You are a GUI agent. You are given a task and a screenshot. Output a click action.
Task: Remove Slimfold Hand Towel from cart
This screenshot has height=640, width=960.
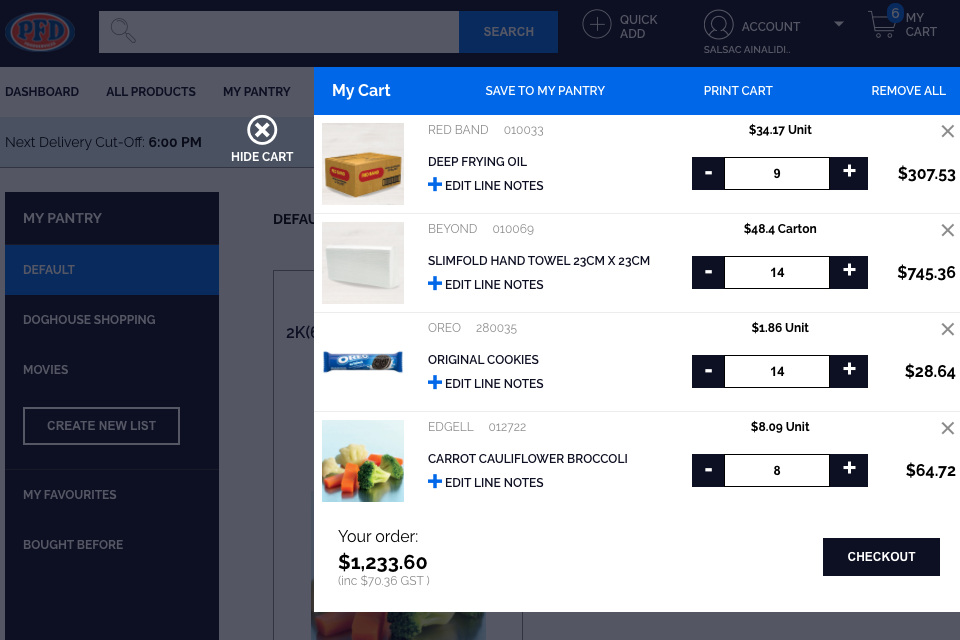click(947, 230)
